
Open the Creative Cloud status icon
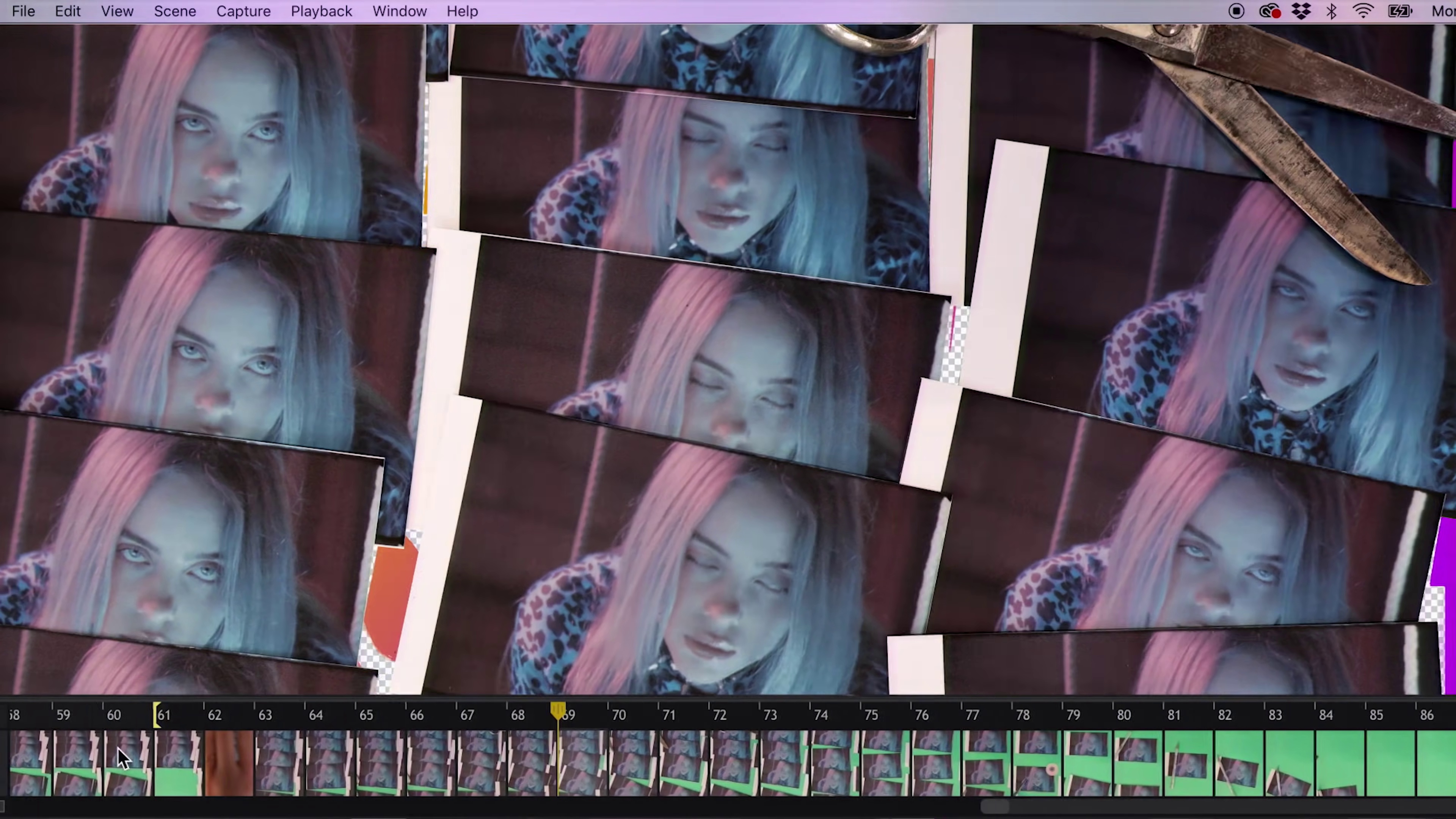tap(1269, 11)
